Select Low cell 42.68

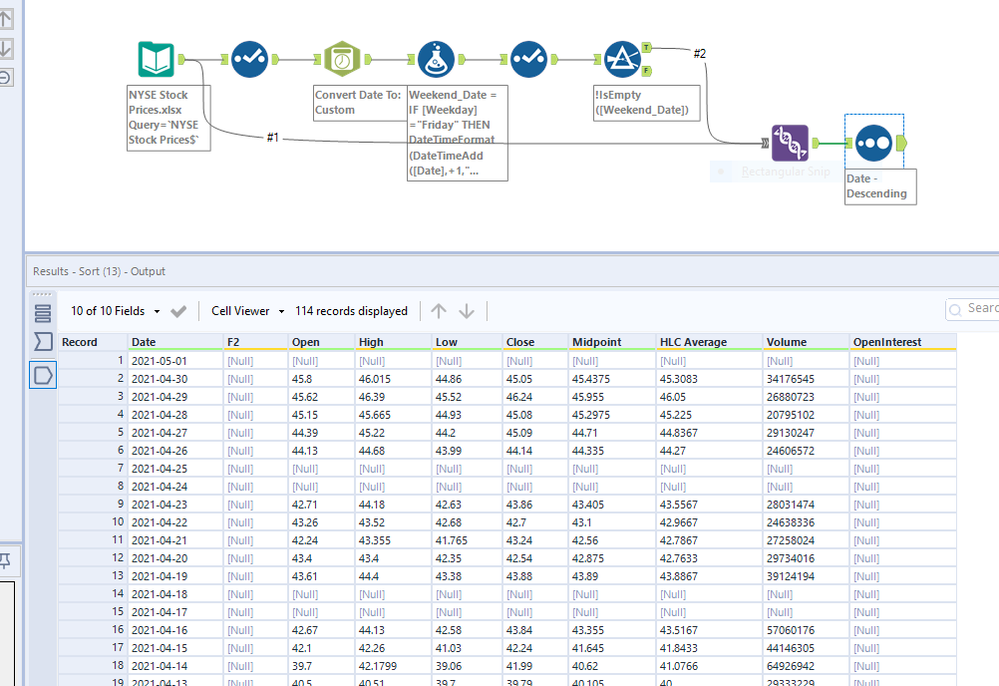point(468,522)
